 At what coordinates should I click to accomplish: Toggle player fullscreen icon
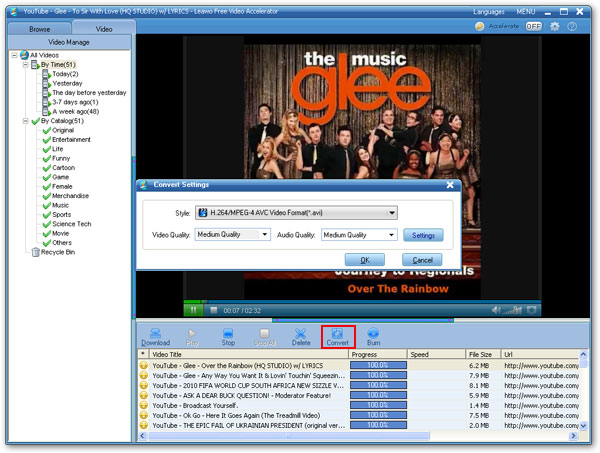click(x=532, y=310)
